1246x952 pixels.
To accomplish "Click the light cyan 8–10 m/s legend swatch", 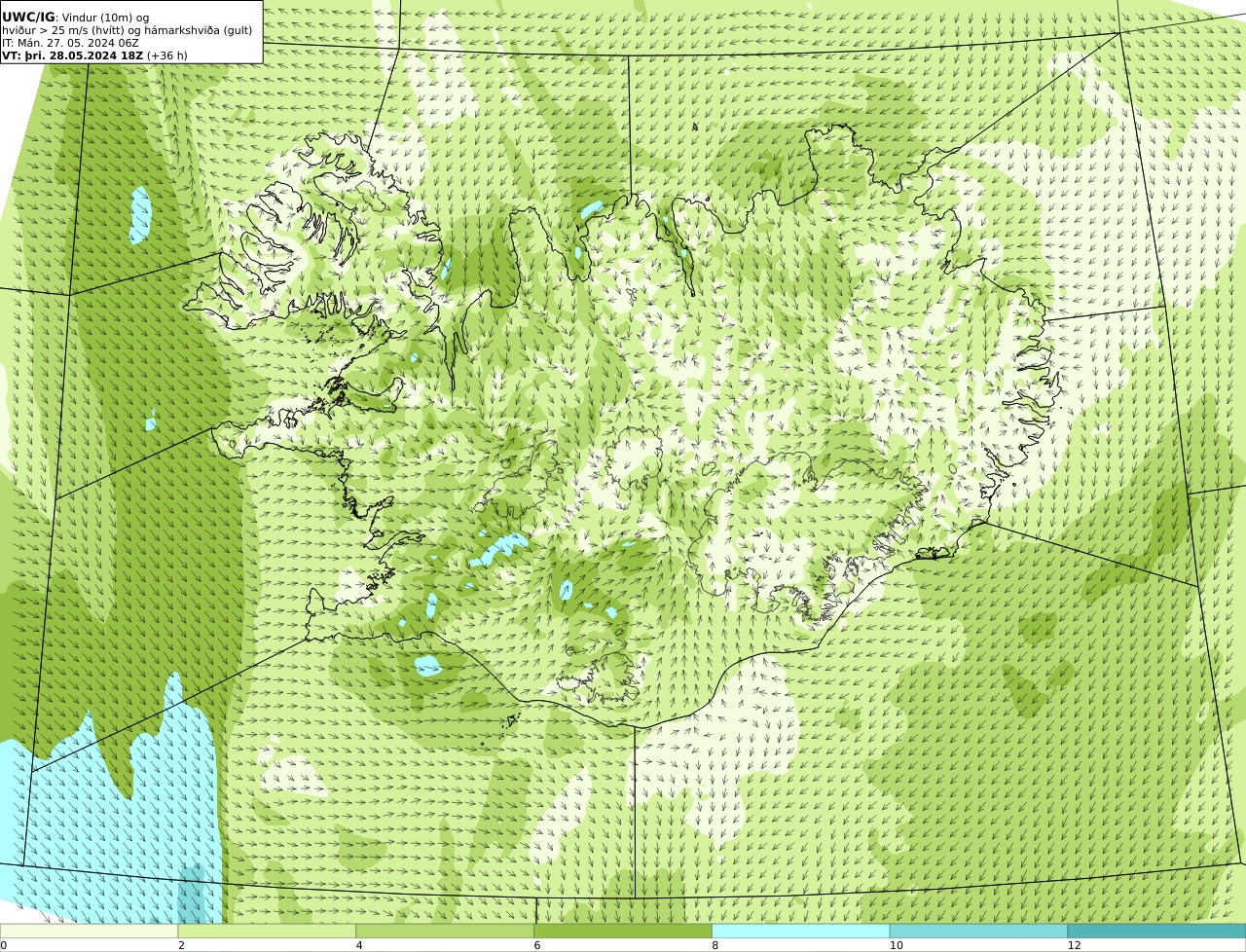I will tap(801, 931).
